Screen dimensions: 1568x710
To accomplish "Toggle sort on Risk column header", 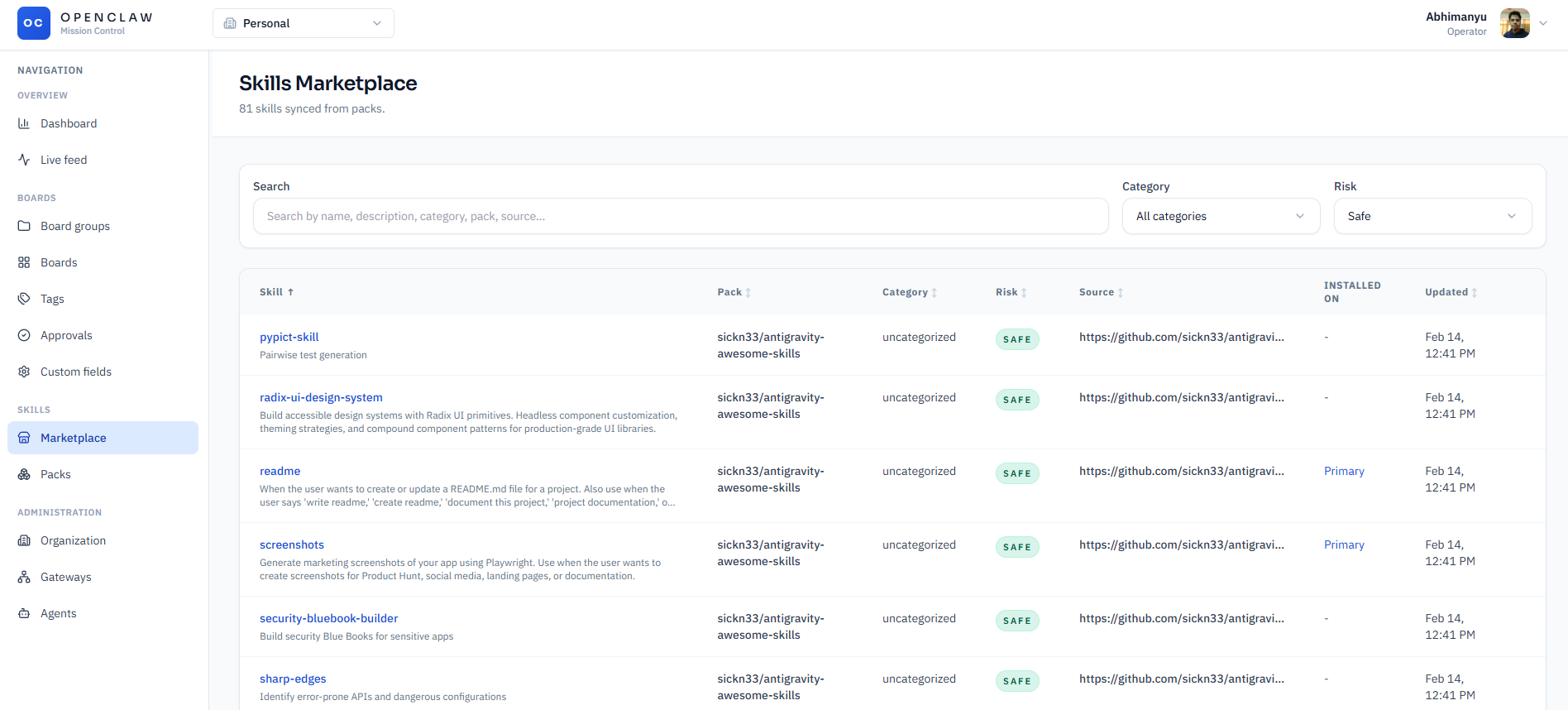I will 1011,292.
